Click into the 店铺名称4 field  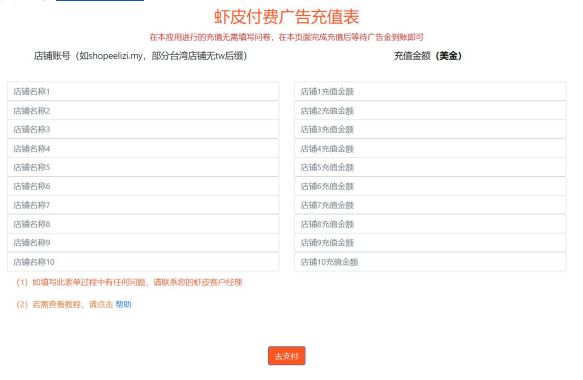[x=143, y=148]
